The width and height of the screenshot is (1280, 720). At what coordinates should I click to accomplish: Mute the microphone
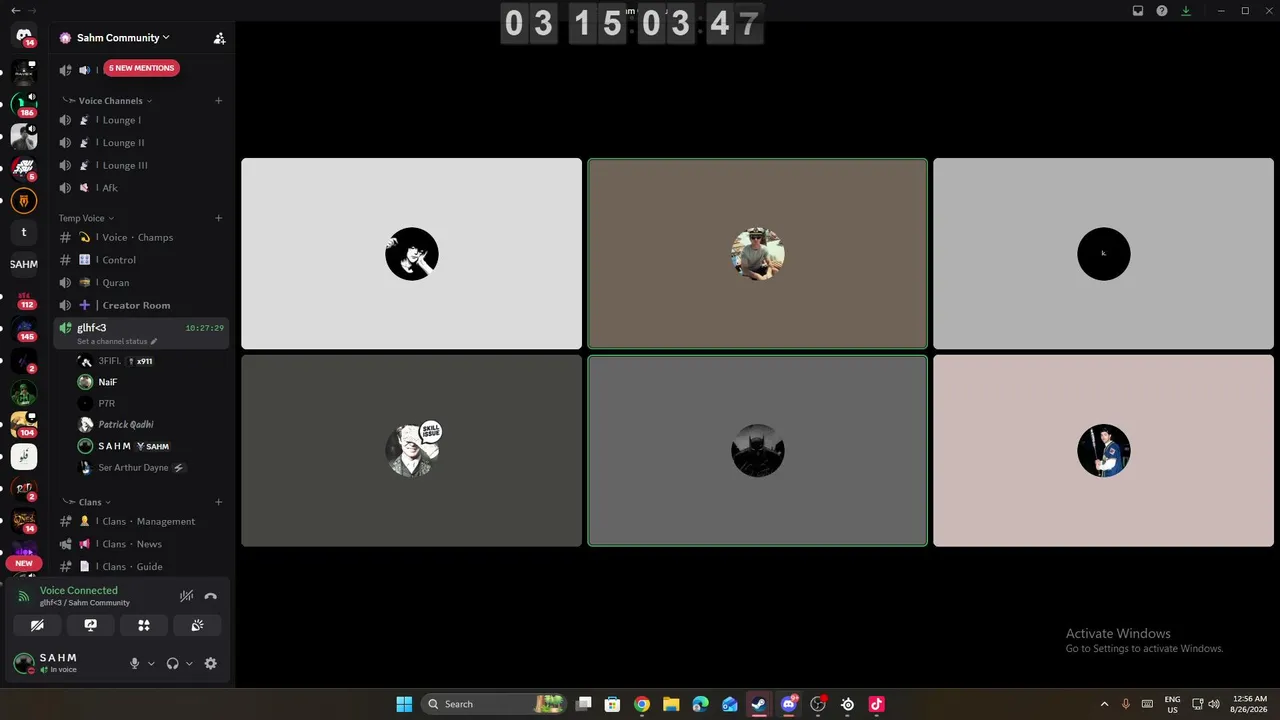(134, 663)
